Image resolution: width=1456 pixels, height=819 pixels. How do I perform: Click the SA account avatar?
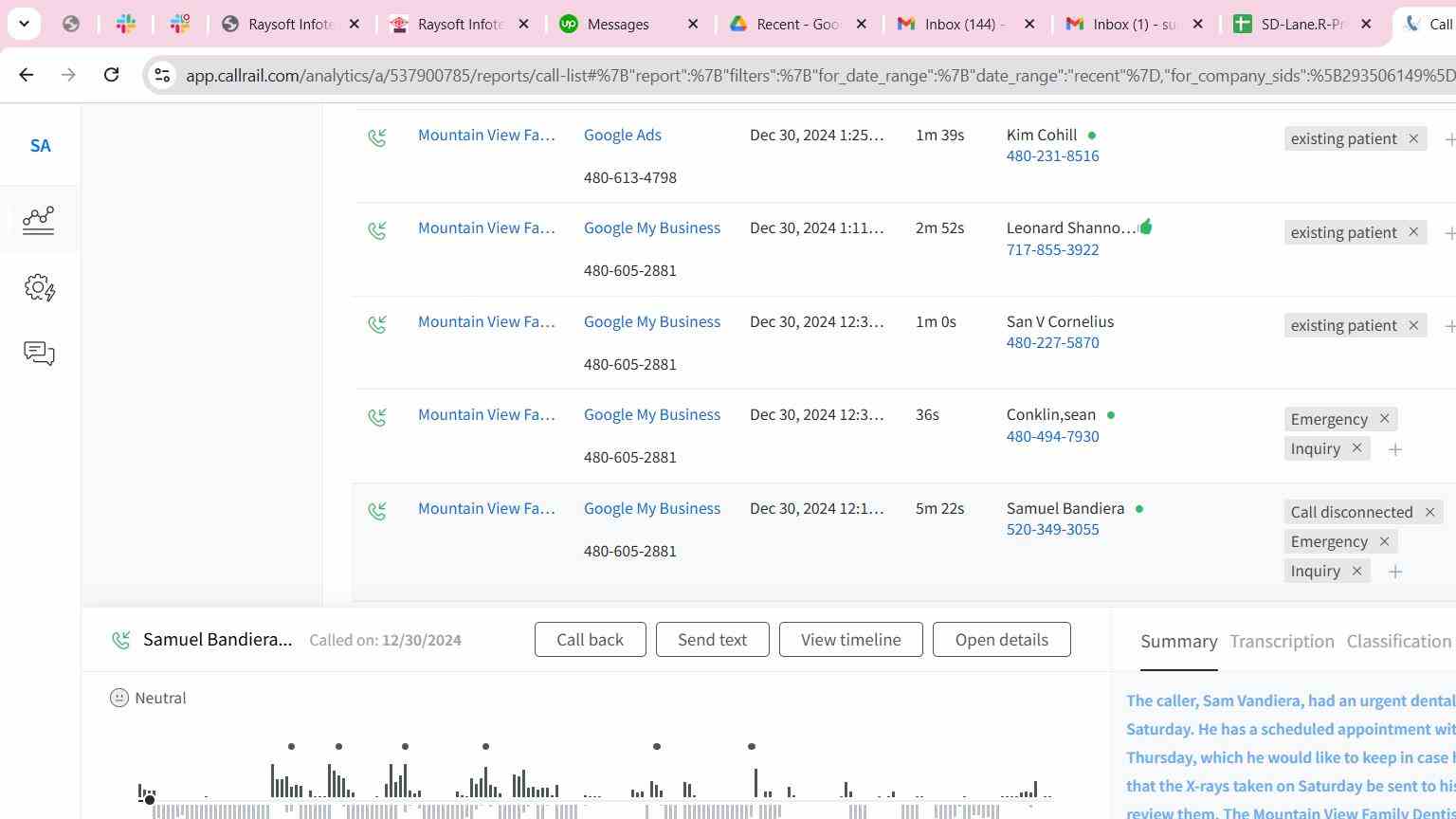[40, 146]
